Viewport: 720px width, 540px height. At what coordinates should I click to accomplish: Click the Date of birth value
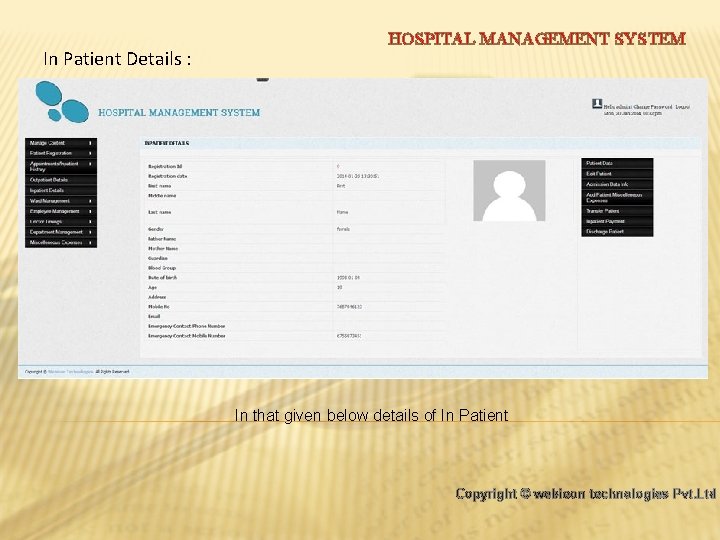click(x=348, y=278)
